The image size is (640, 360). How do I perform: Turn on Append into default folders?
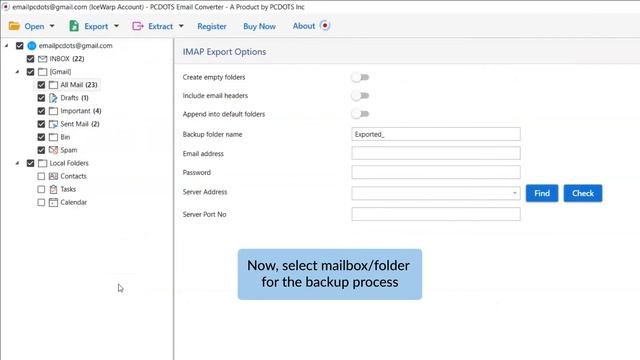click(x=360, y=114)
